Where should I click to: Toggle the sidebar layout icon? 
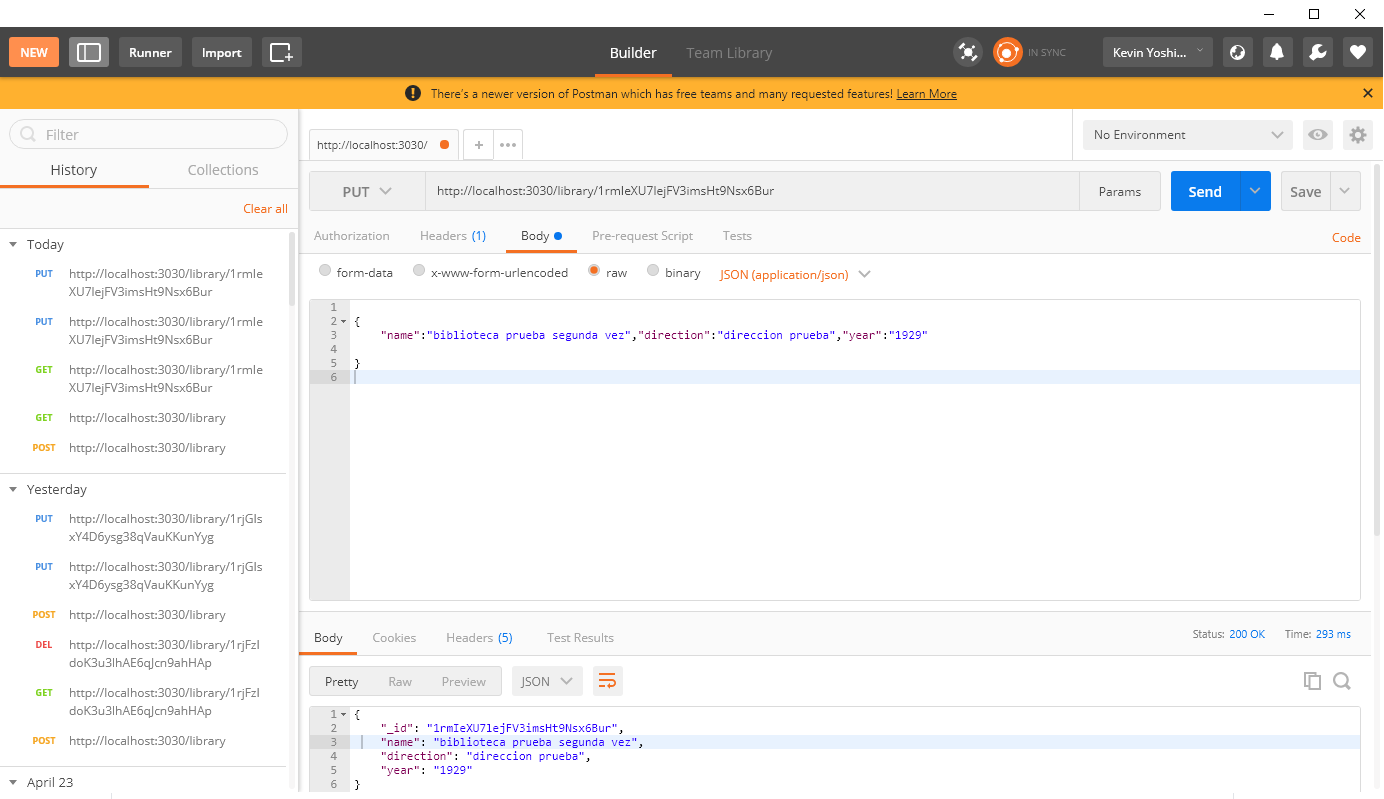(x=88, y=51)
